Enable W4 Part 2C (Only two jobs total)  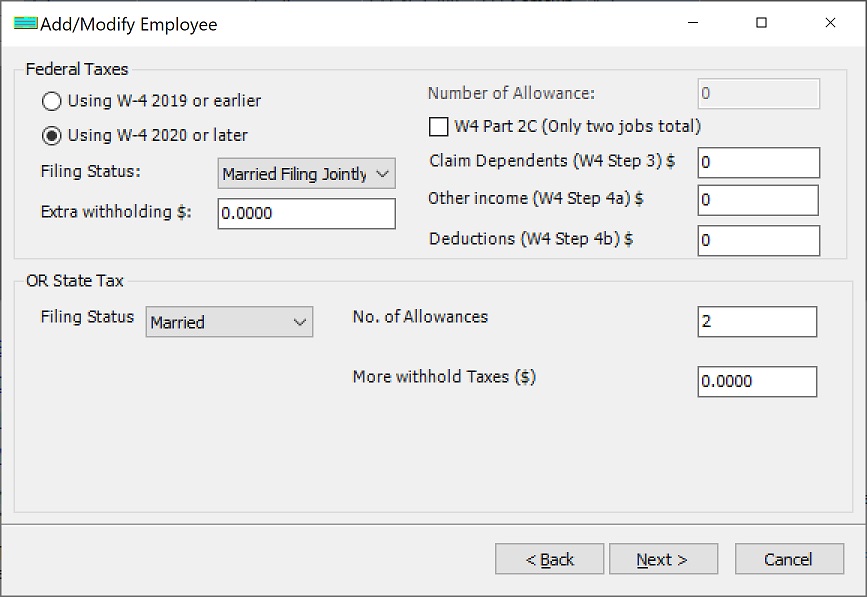437,127
